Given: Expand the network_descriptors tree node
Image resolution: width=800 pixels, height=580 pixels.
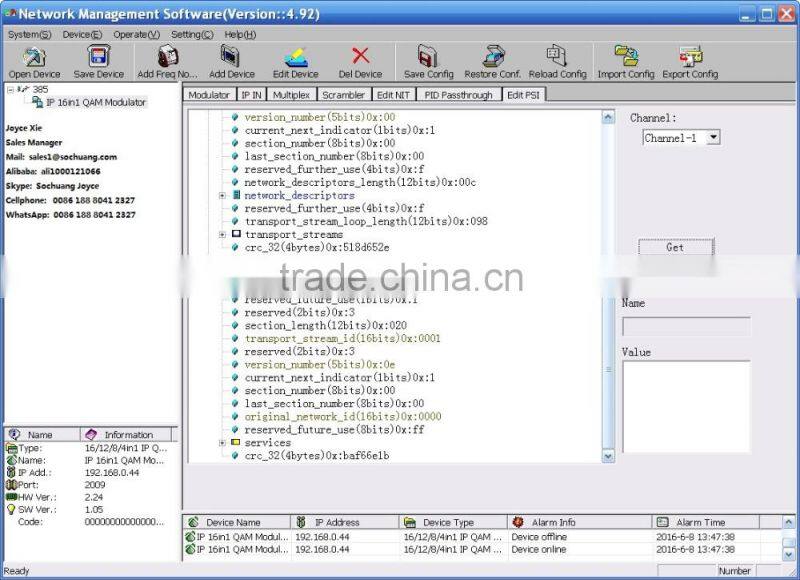Looking at the screenshot, I should pyautogui.click(x=223, y=196).
